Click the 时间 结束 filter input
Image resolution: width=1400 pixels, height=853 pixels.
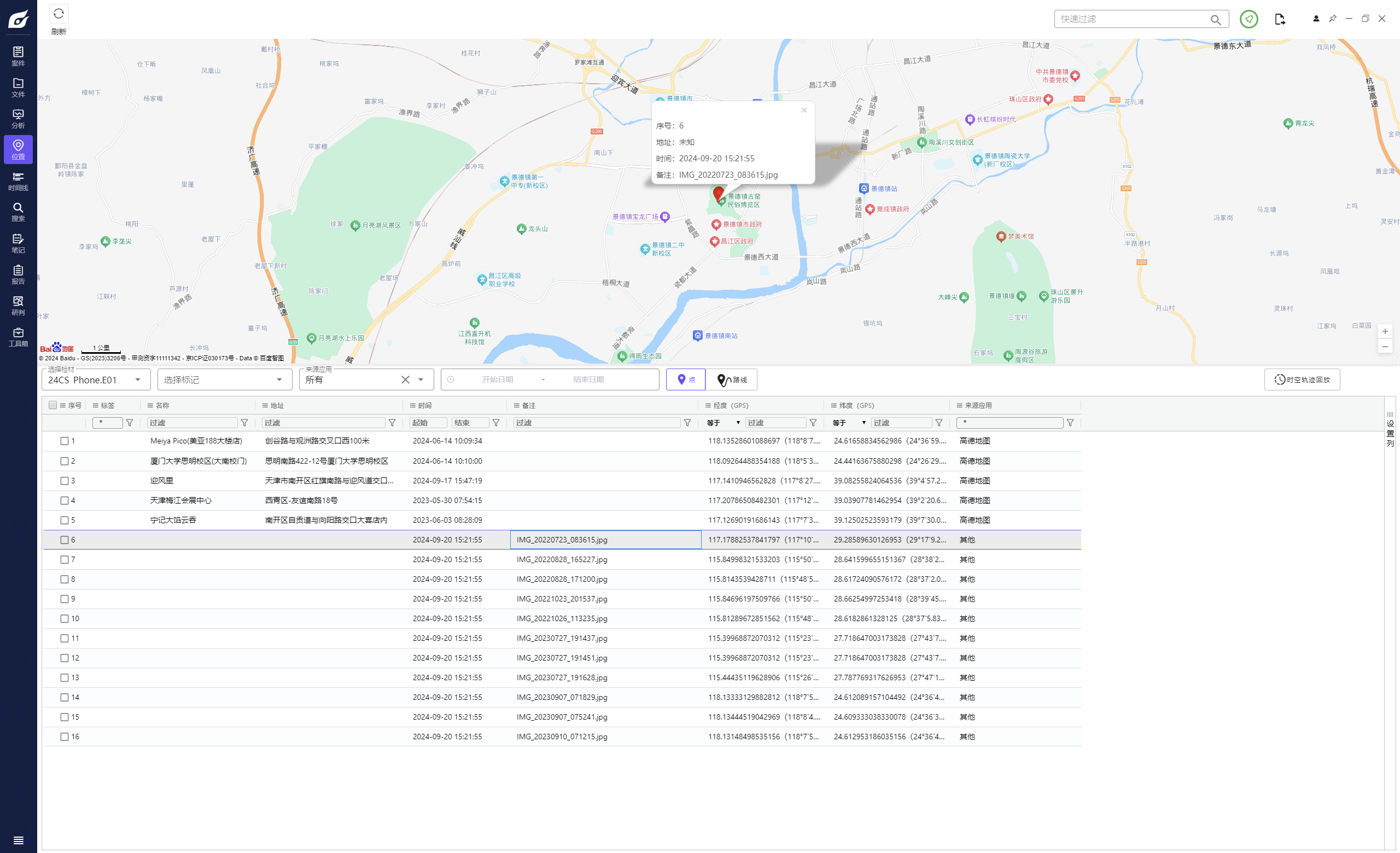[470, 423]
